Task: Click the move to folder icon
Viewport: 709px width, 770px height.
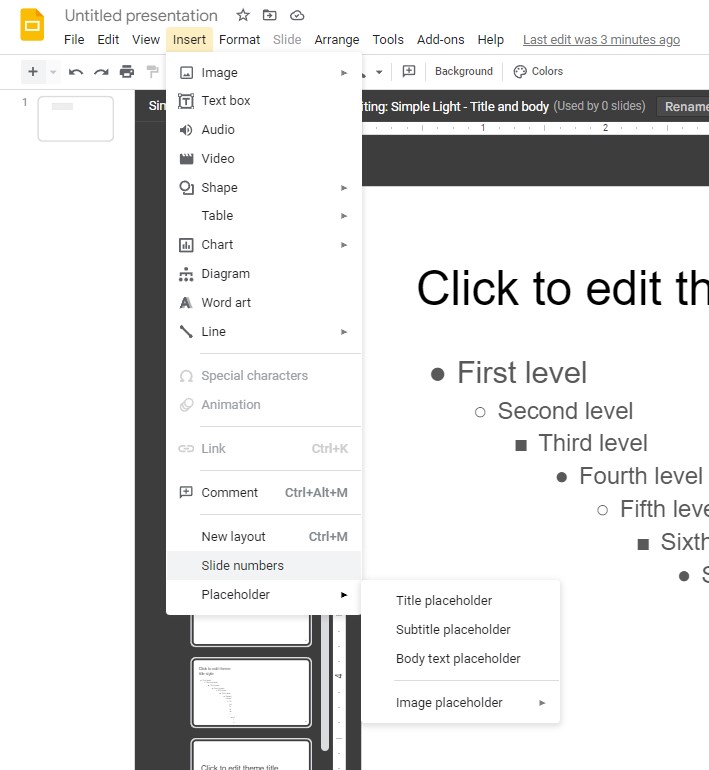Action: tap(270, 15)
